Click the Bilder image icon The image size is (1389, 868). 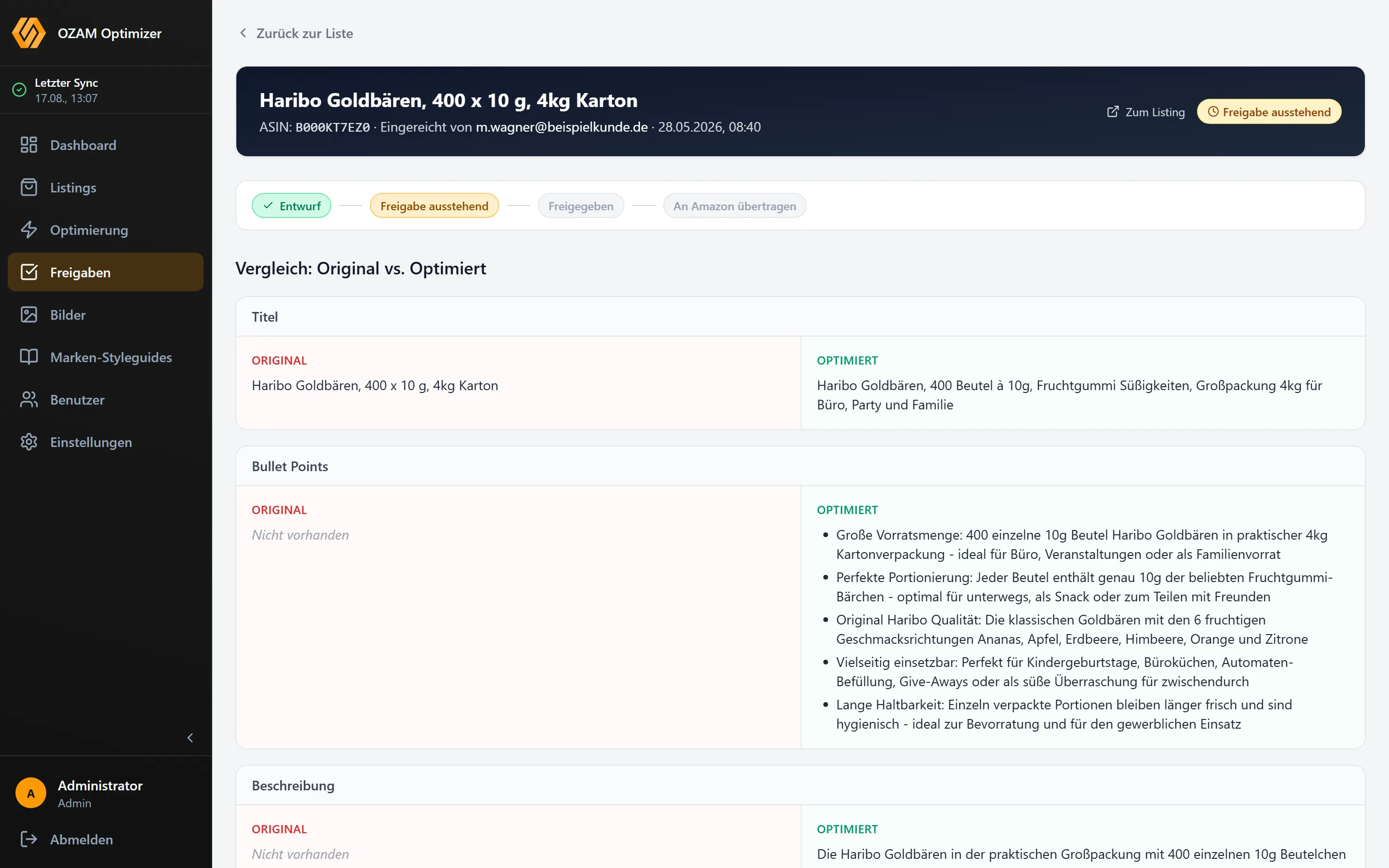(x=29, y=314)
